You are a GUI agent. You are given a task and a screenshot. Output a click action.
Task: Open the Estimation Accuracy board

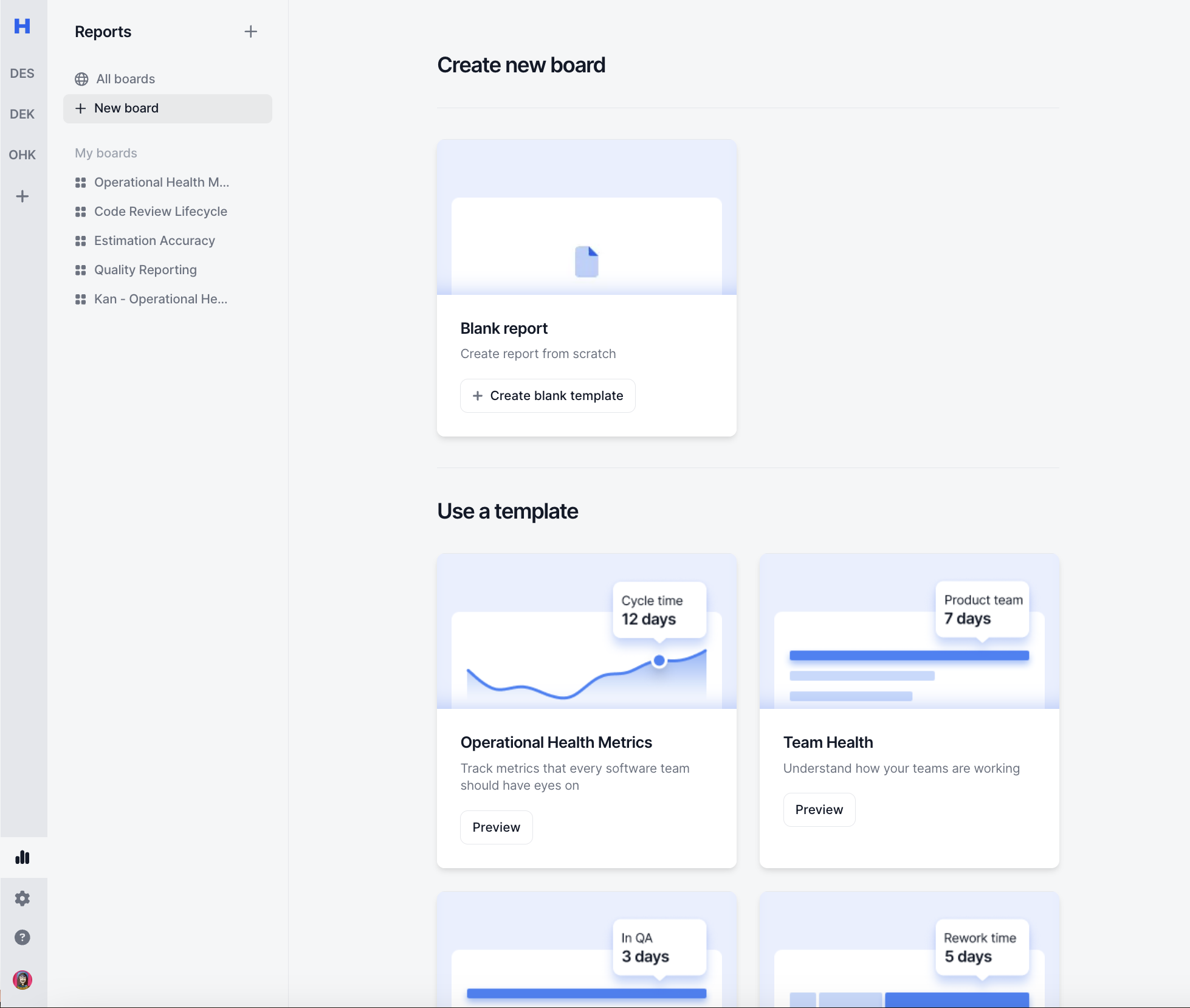coord(154,241)
